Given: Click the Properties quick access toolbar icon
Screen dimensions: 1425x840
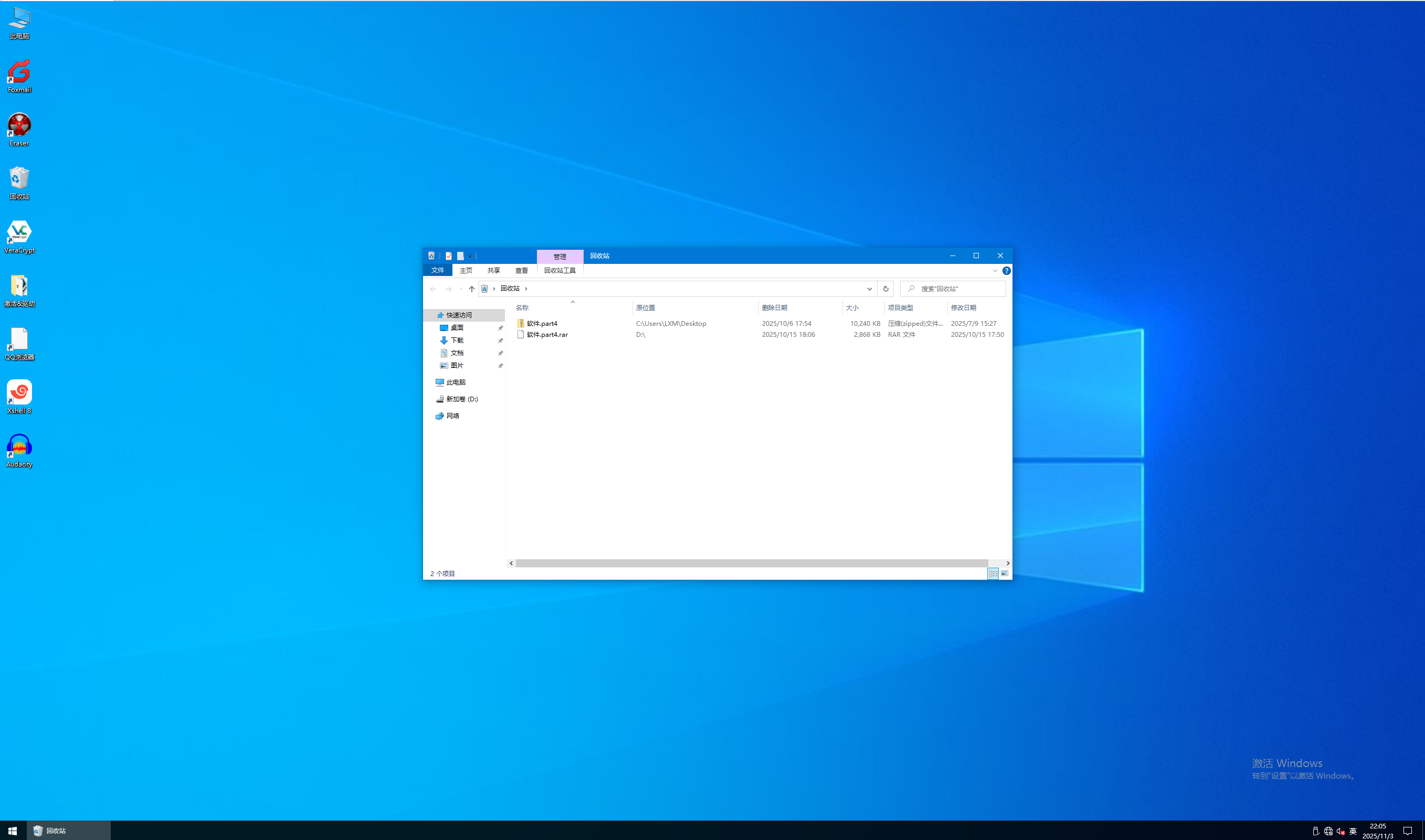Looking at the screenshot, I should click(448, 256).
